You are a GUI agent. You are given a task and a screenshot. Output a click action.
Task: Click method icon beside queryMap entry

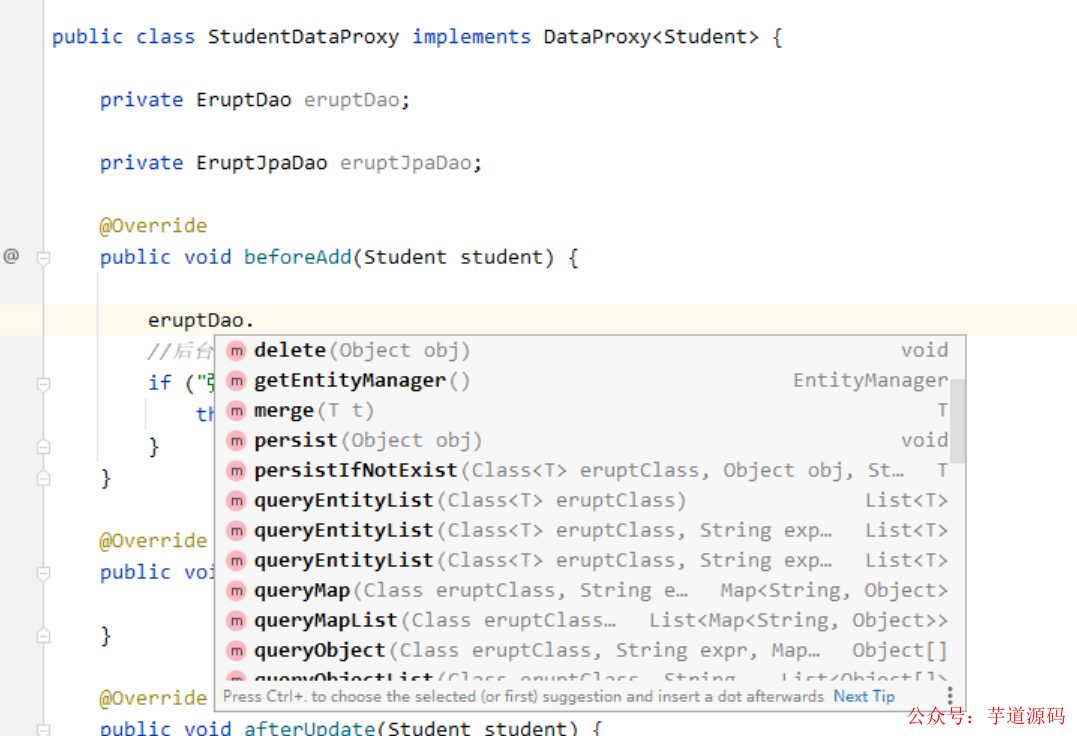[x=236, y=591]
